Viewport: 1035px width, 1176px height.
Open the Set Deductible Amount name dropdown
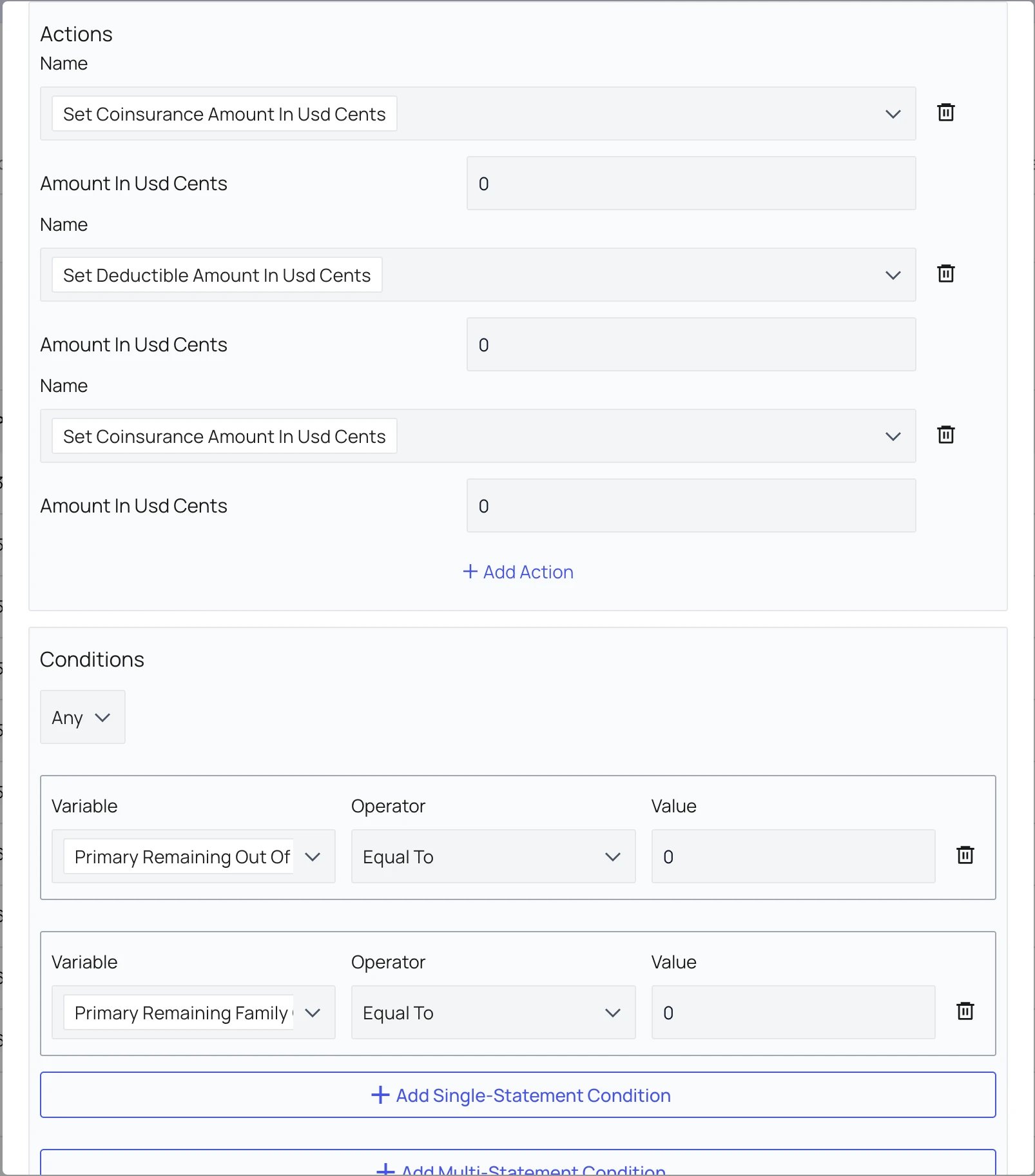(478, 275)
